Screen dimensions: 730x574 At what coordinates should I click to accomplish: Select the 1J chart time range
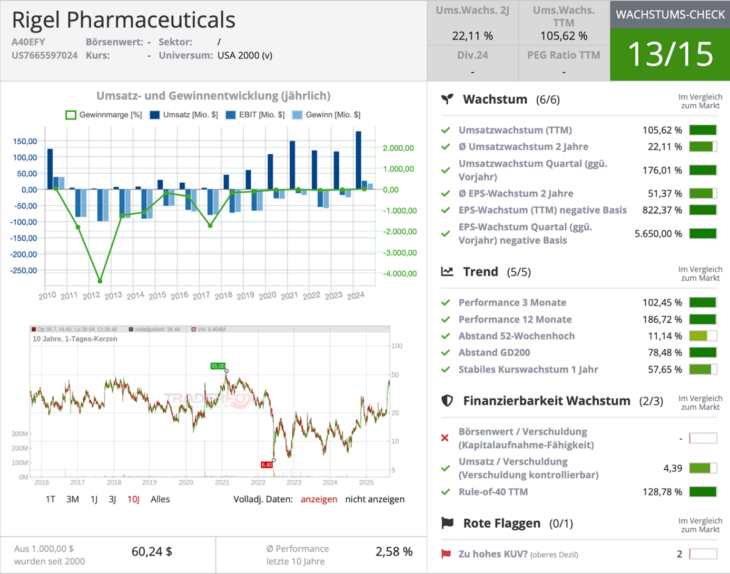94,499
